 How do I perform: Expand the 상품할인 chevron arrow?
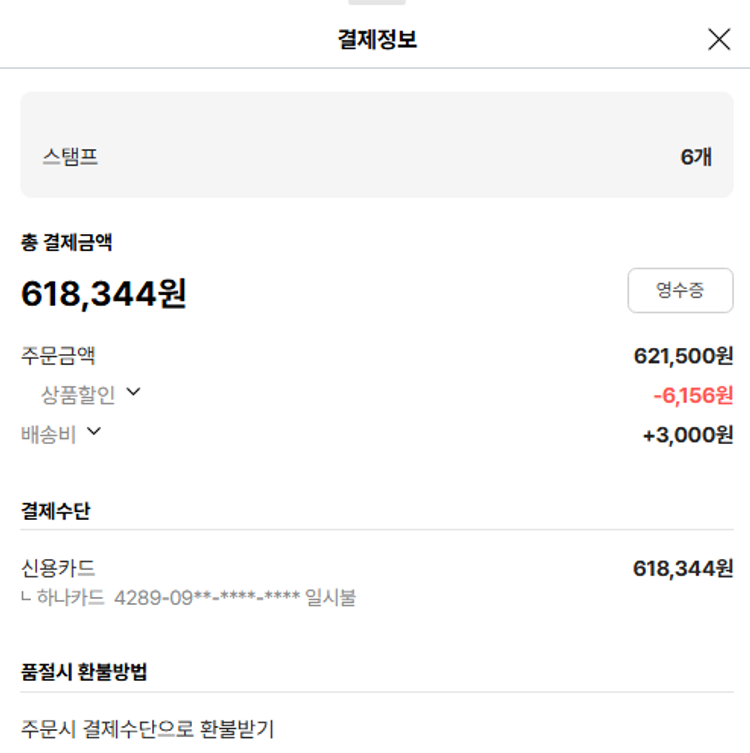pos(133,392)
